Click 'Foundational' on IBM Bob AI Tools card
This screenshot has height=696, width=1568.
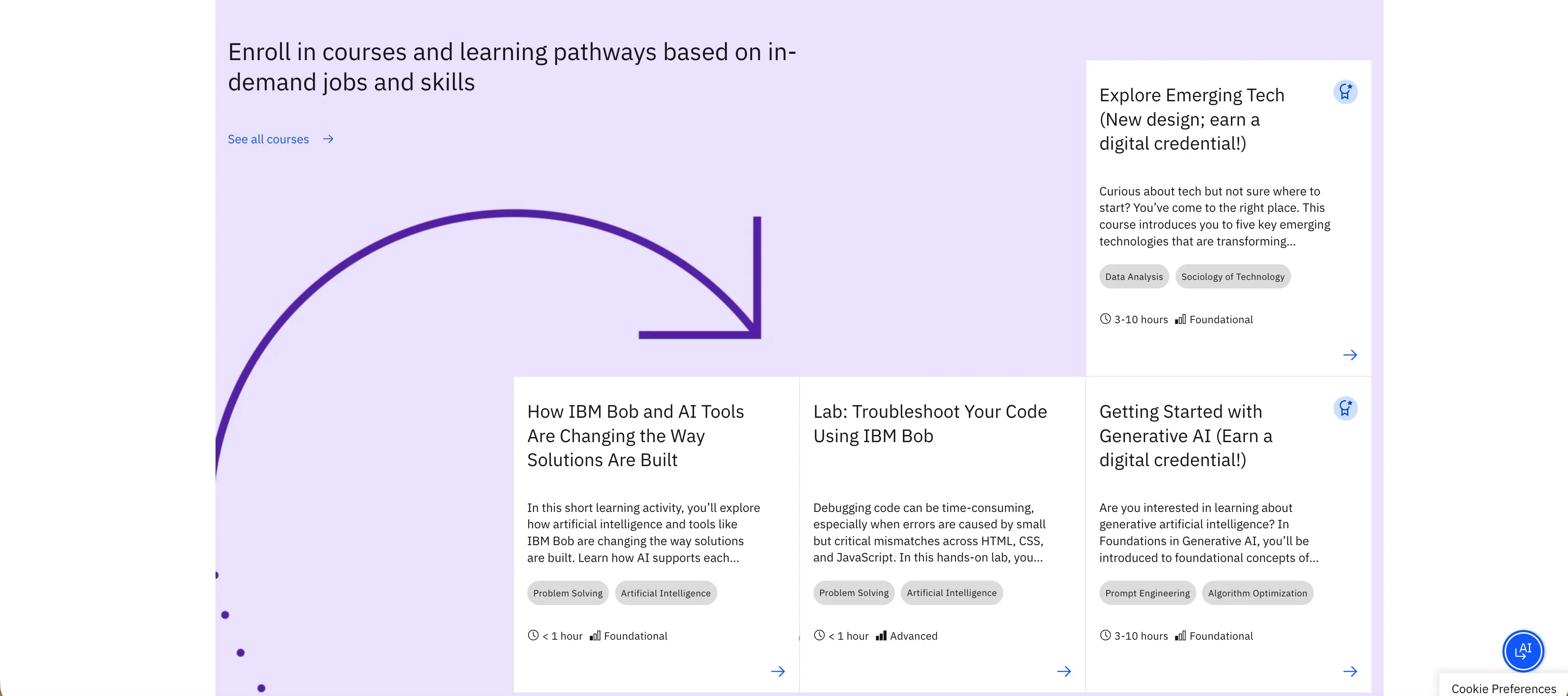coord(636,636)
